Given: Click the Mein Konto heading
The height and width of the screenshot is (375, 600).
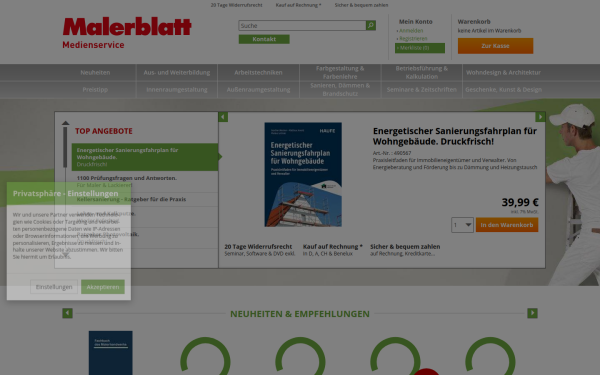Looking at the screenshot, I should pos(416,21).
